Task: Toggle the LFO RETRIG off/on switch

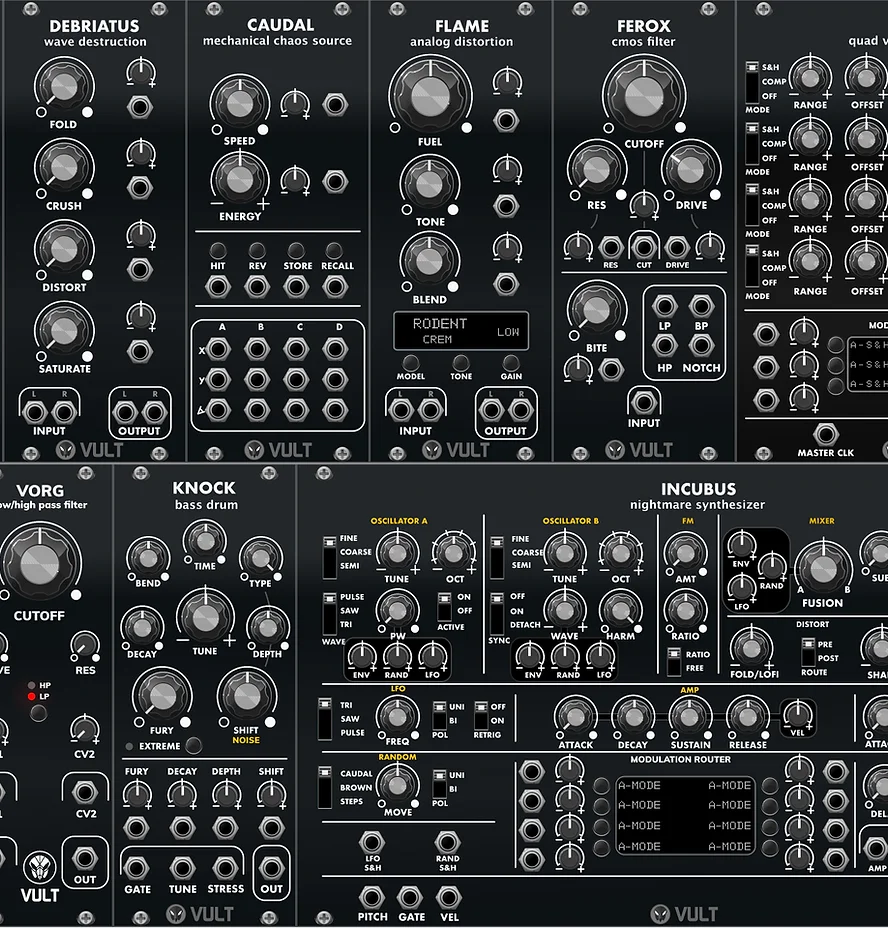Action: 481,716
